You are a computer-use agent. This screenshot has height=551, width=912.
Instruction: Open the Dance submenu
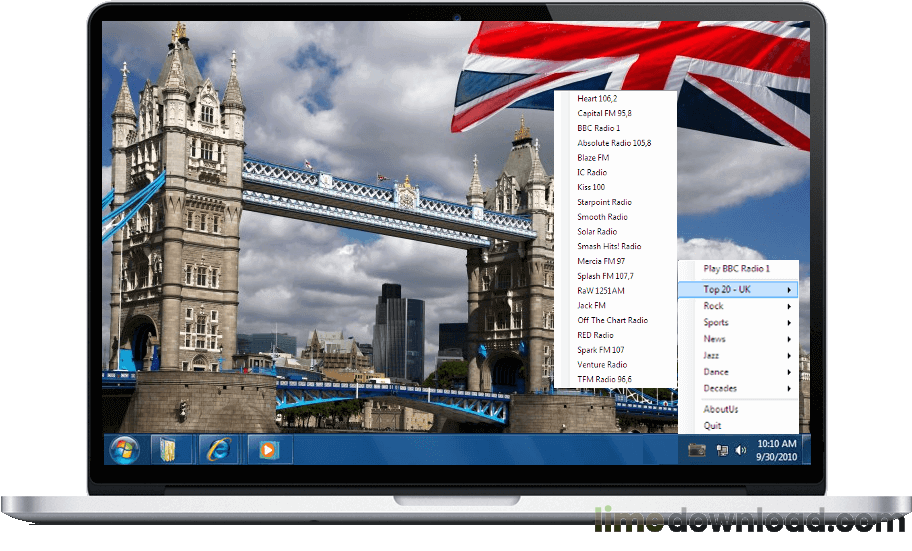click(x=738, y=372)
